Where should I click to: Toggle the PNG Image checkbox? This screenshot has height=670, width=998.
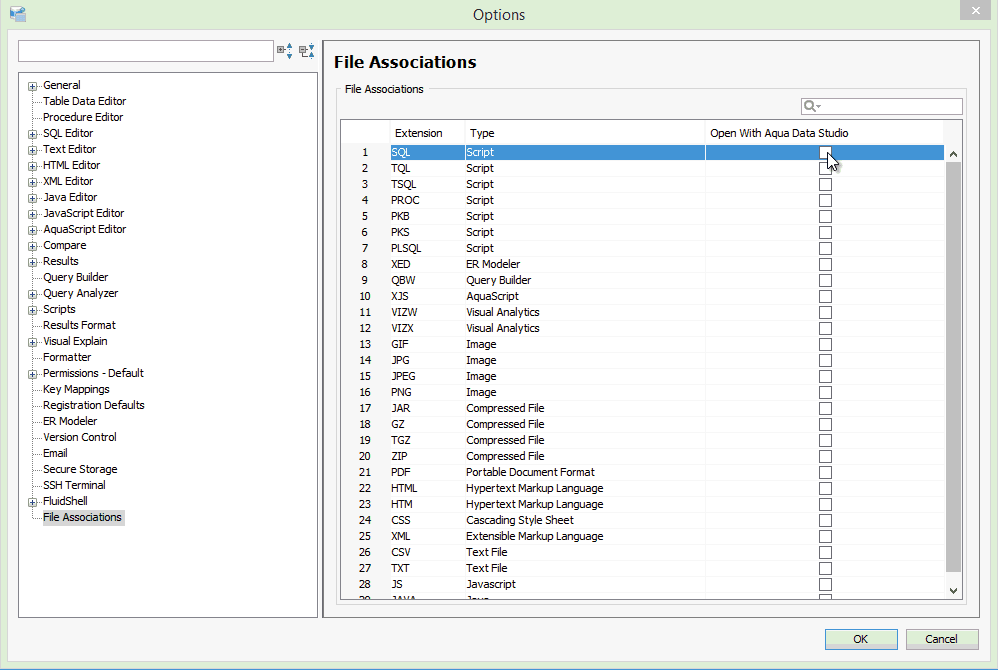tap(825, 393)
